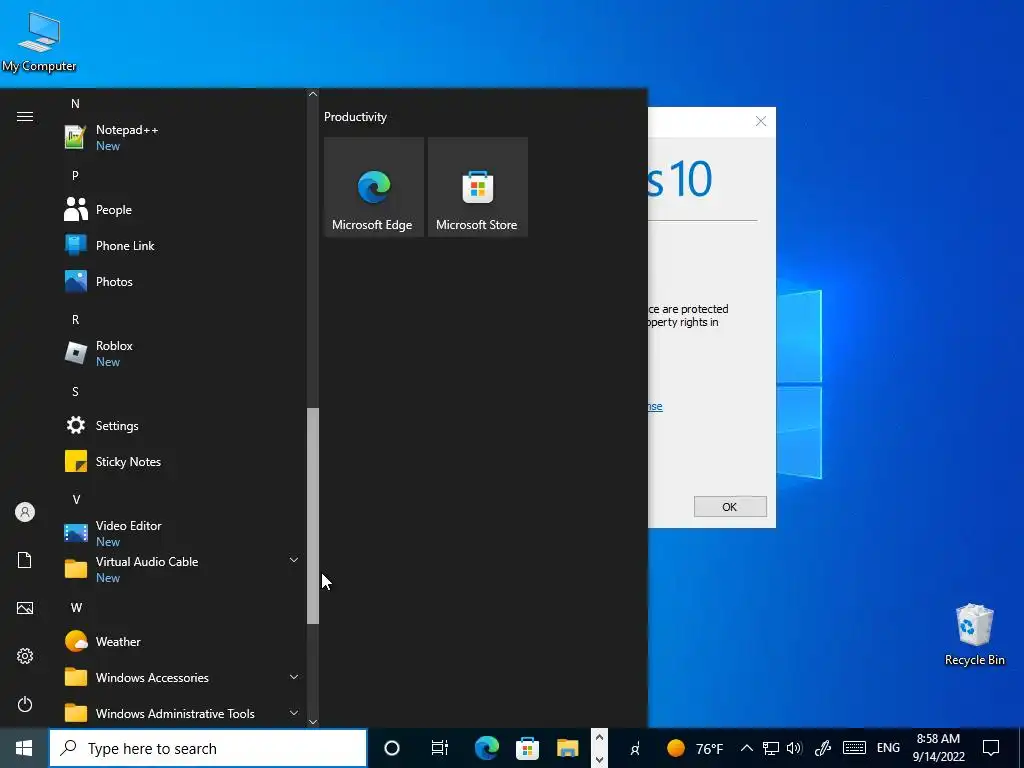Open the Weather app
Image resolution: width=1024 pixels, height=768 pixels.
[x=182, y=641]
